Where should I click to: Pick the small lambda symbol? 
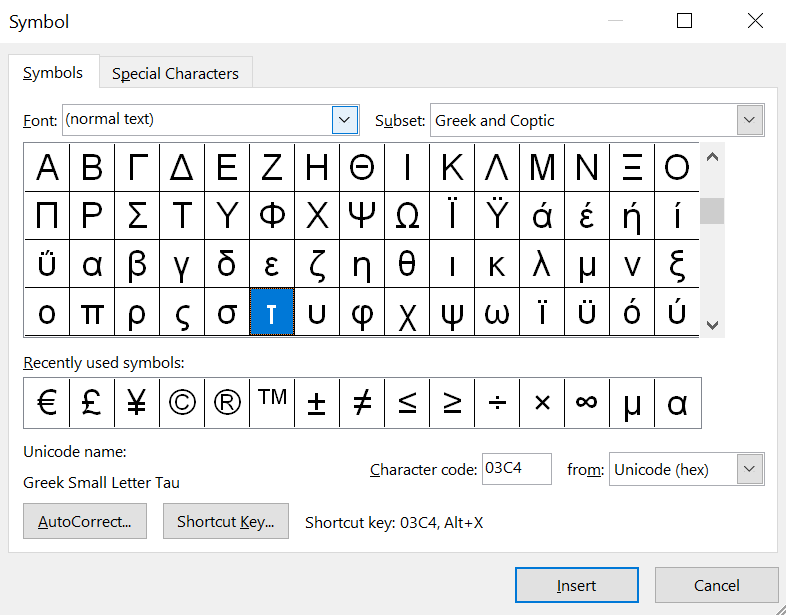coord(542,264)
